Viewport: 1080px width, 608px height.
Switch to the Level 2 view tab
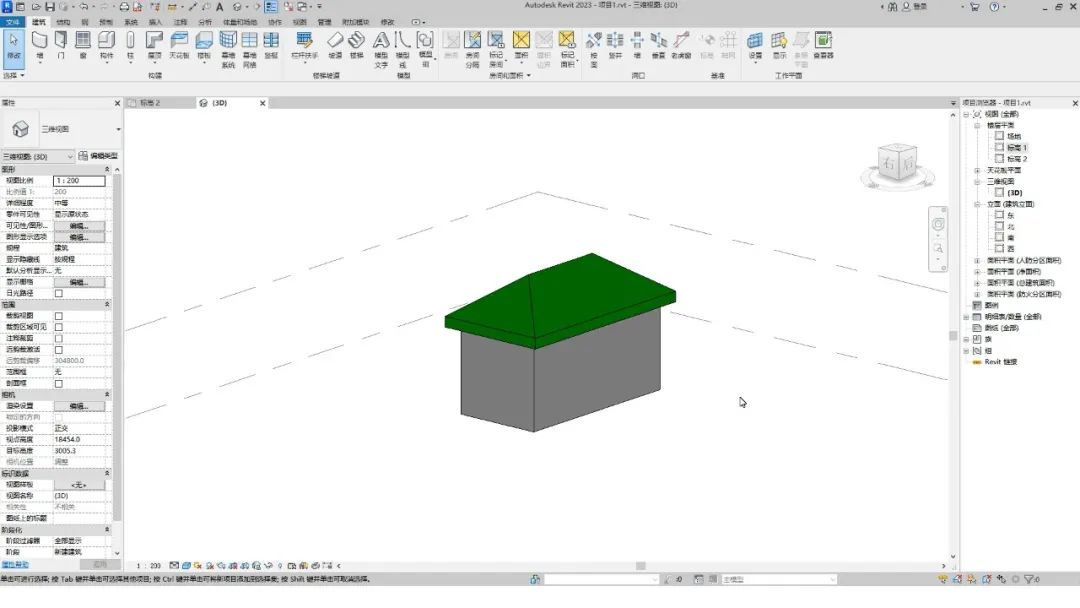[150, 103]
